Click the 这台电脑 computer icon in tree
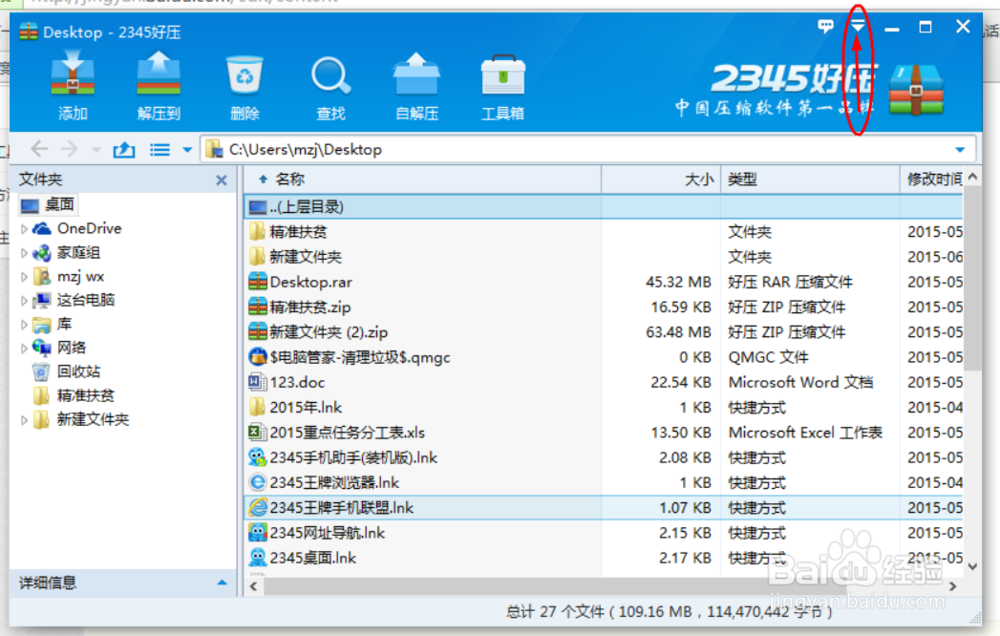The image size is (1000, 636). [x=42, y=300]
